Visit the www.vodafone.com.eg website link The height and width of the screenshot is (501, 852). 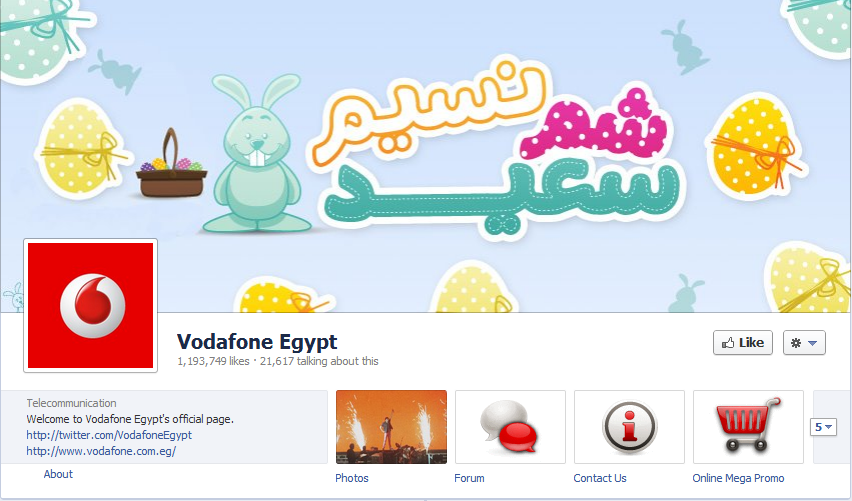click(x=101, y=451)
